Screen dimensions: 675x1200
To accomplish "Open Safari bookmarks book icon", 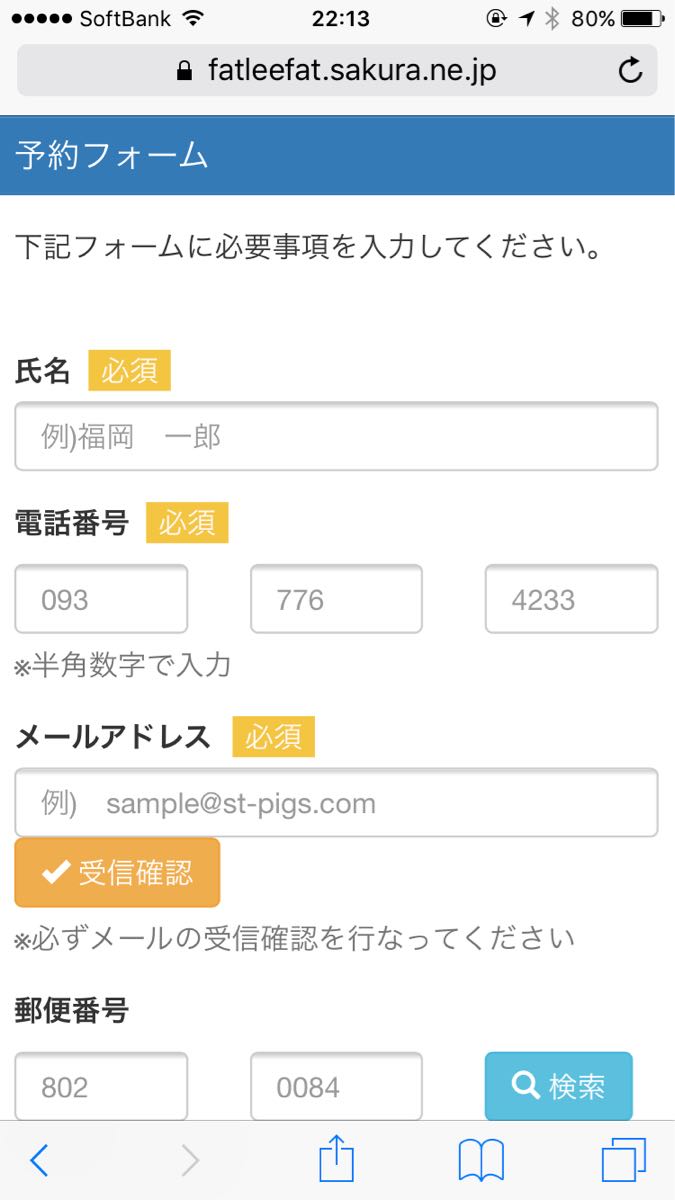I will [481, 1160].
